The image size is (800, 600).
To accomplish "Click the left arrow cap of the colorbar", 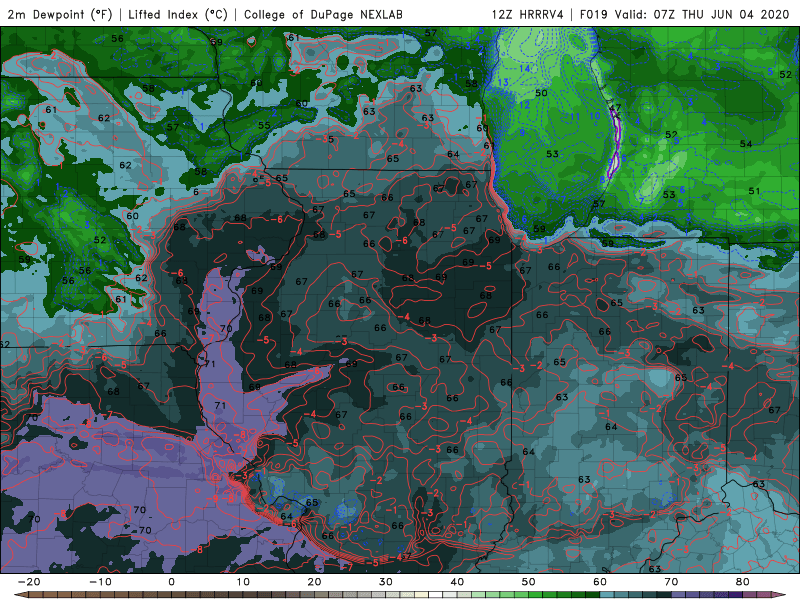I will [20, 595].
